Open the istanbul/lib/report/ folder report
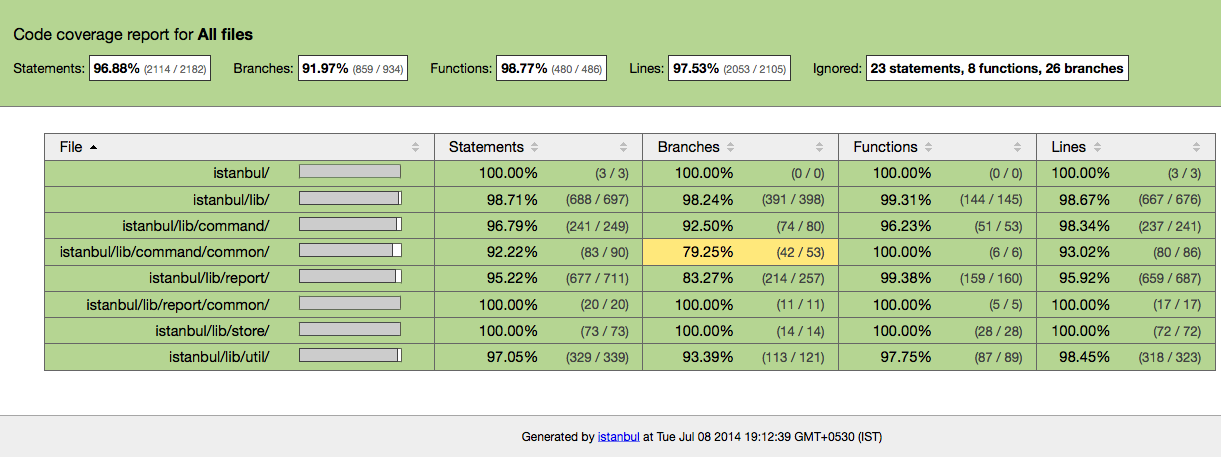 pyautogui.click(x=209, y=277)
